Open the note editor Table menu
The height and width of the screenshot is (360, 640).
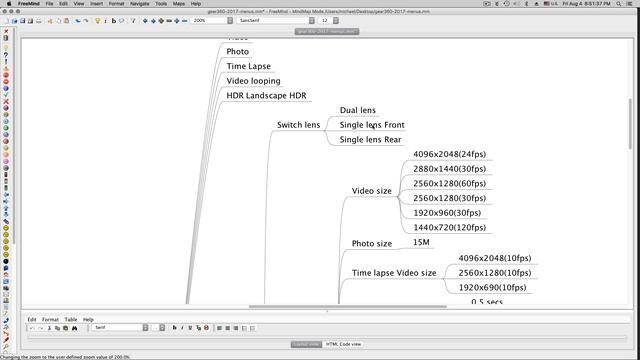click(x=71, y=320)
